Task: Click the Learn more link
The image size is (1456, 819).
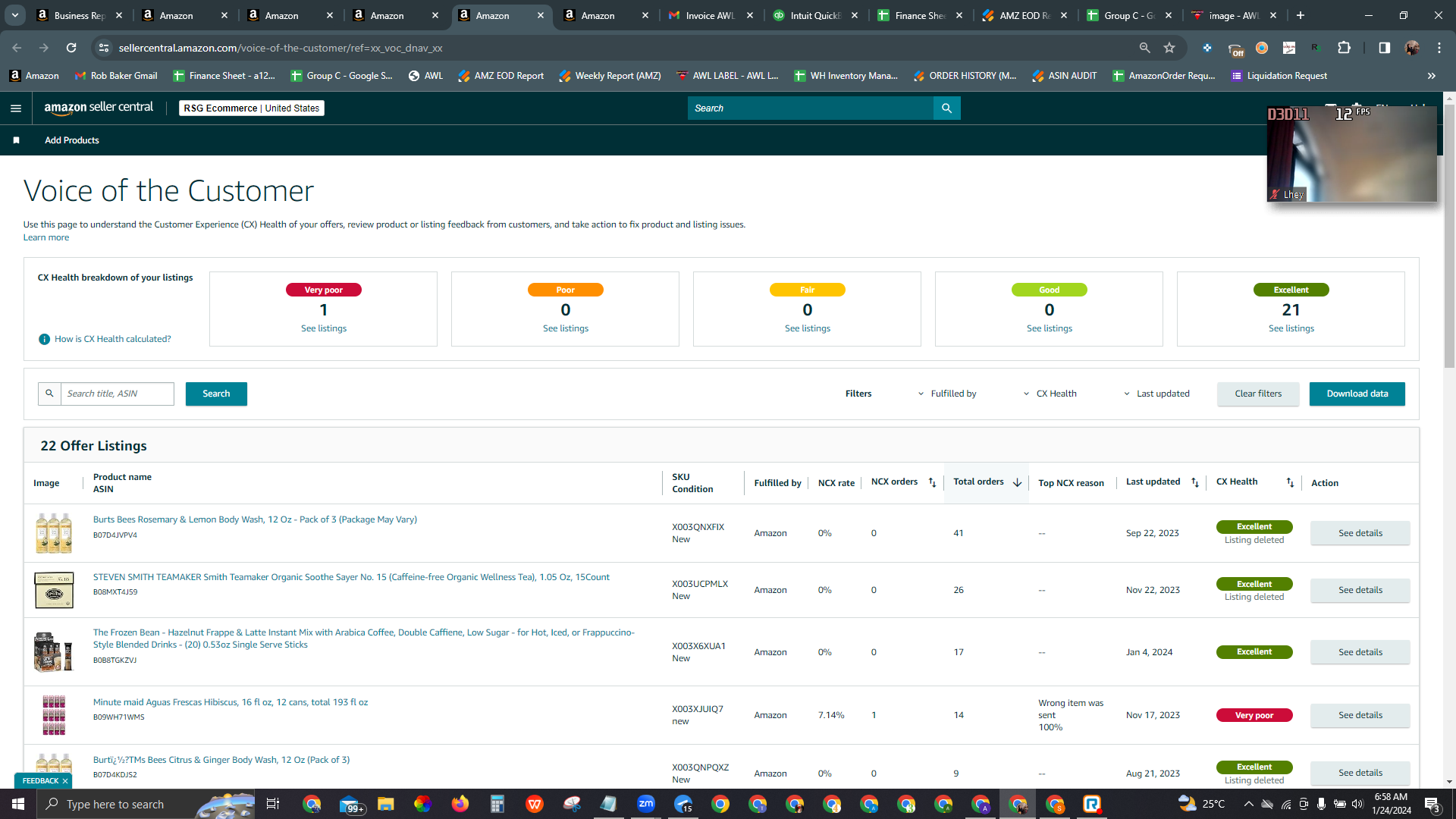Action: pos(46,237)
